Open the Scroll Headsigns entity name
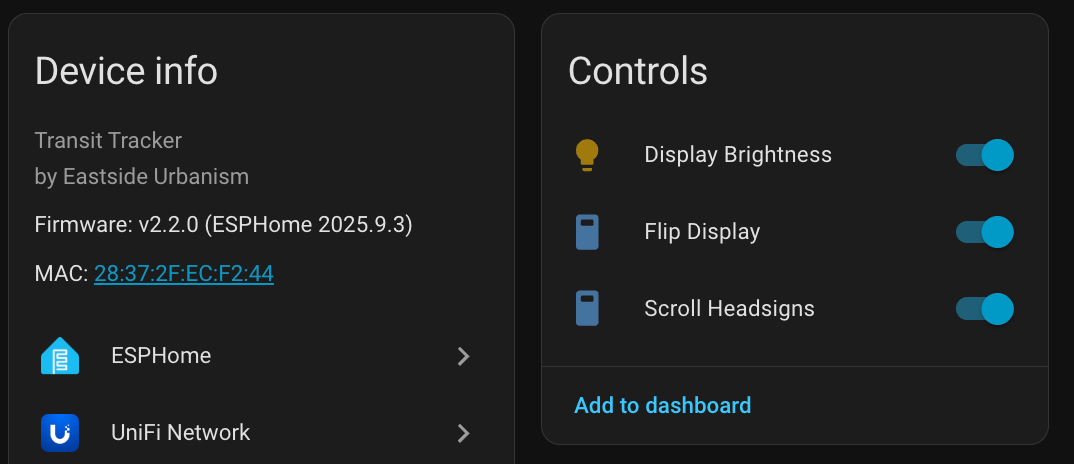The image size is (1074, 464). tap(729, 308)
